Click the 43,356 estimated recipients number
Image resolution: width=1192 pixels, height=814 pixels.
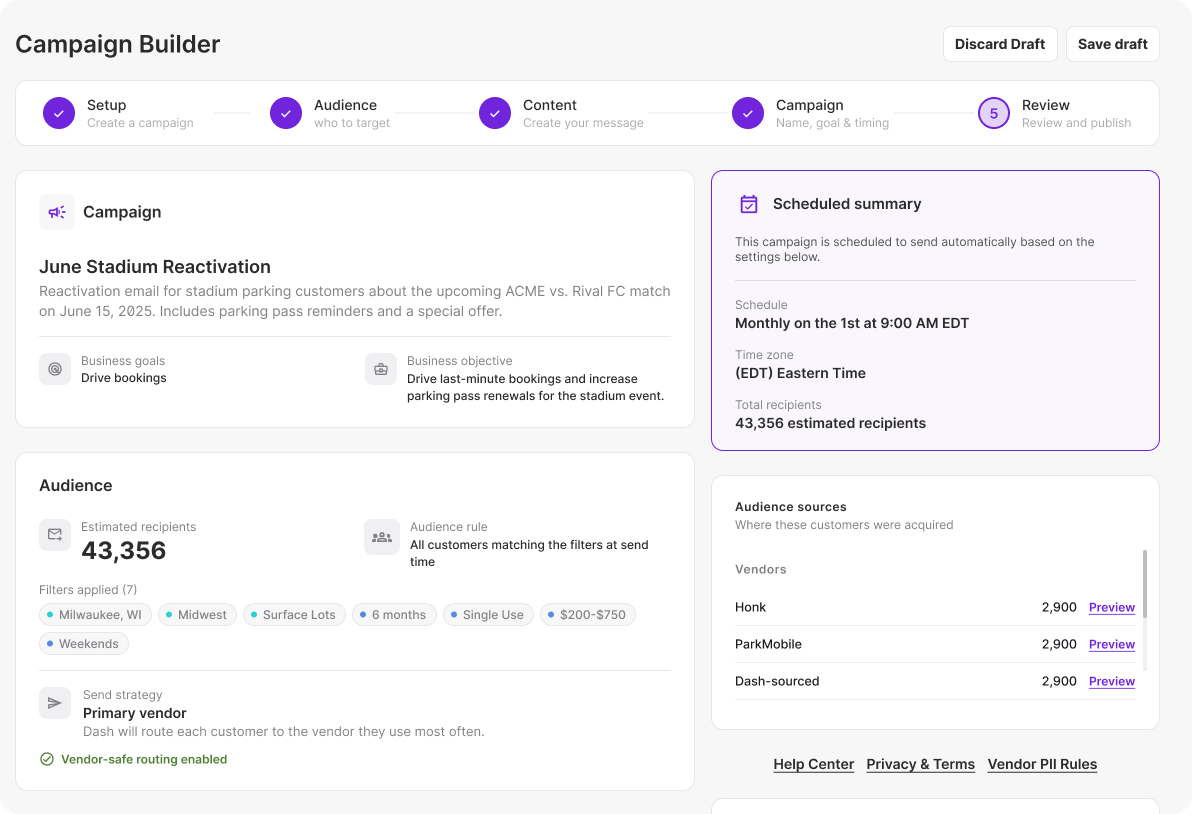click(124, 550)
